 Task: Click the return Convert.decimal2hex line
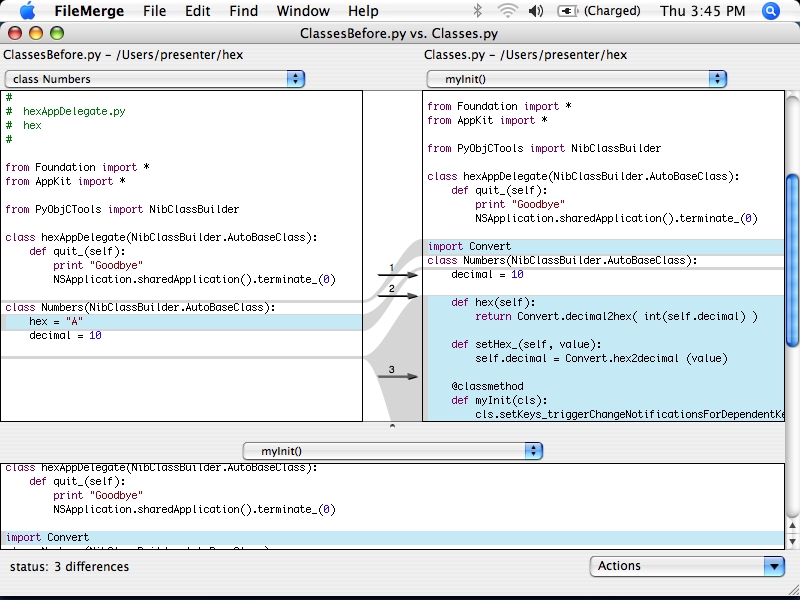(x=616, y=316)
